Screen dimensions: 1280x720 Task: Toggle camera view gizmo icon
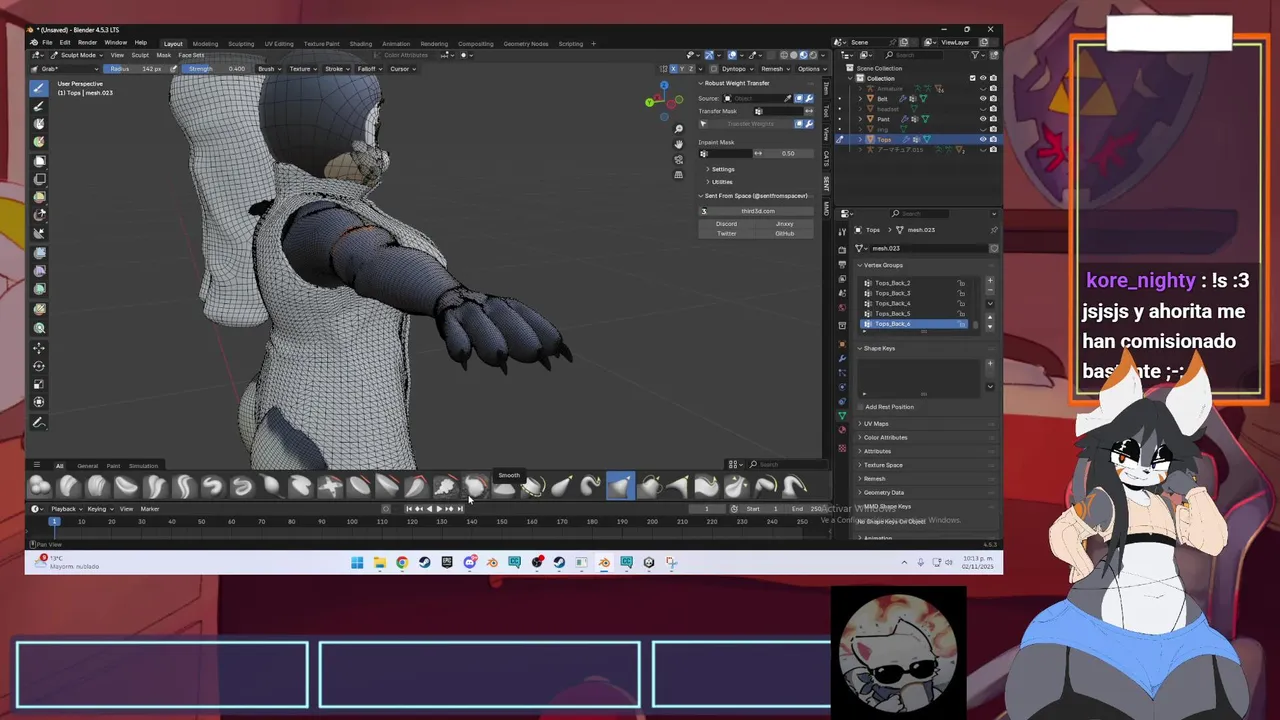pyautogui.click(x=679, y=160)
